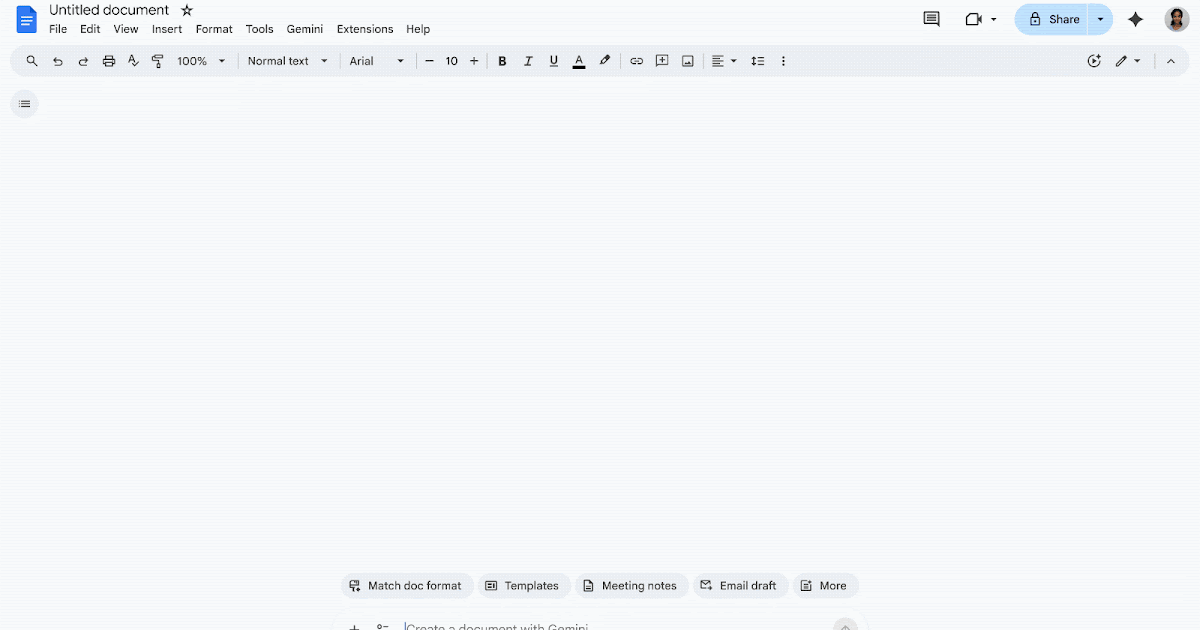Click the Meeting notes chip

(x=631, y=586)
